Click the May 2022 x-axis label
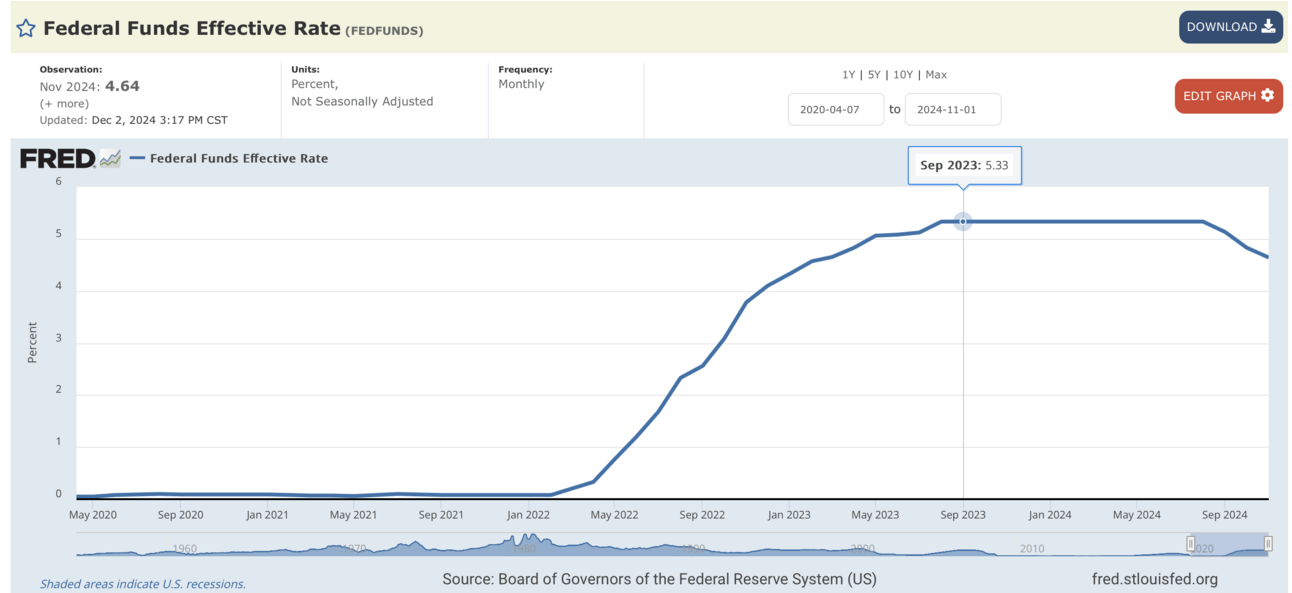The width and height of the screenshot is (1292, 593). click(x=614, y=515)
